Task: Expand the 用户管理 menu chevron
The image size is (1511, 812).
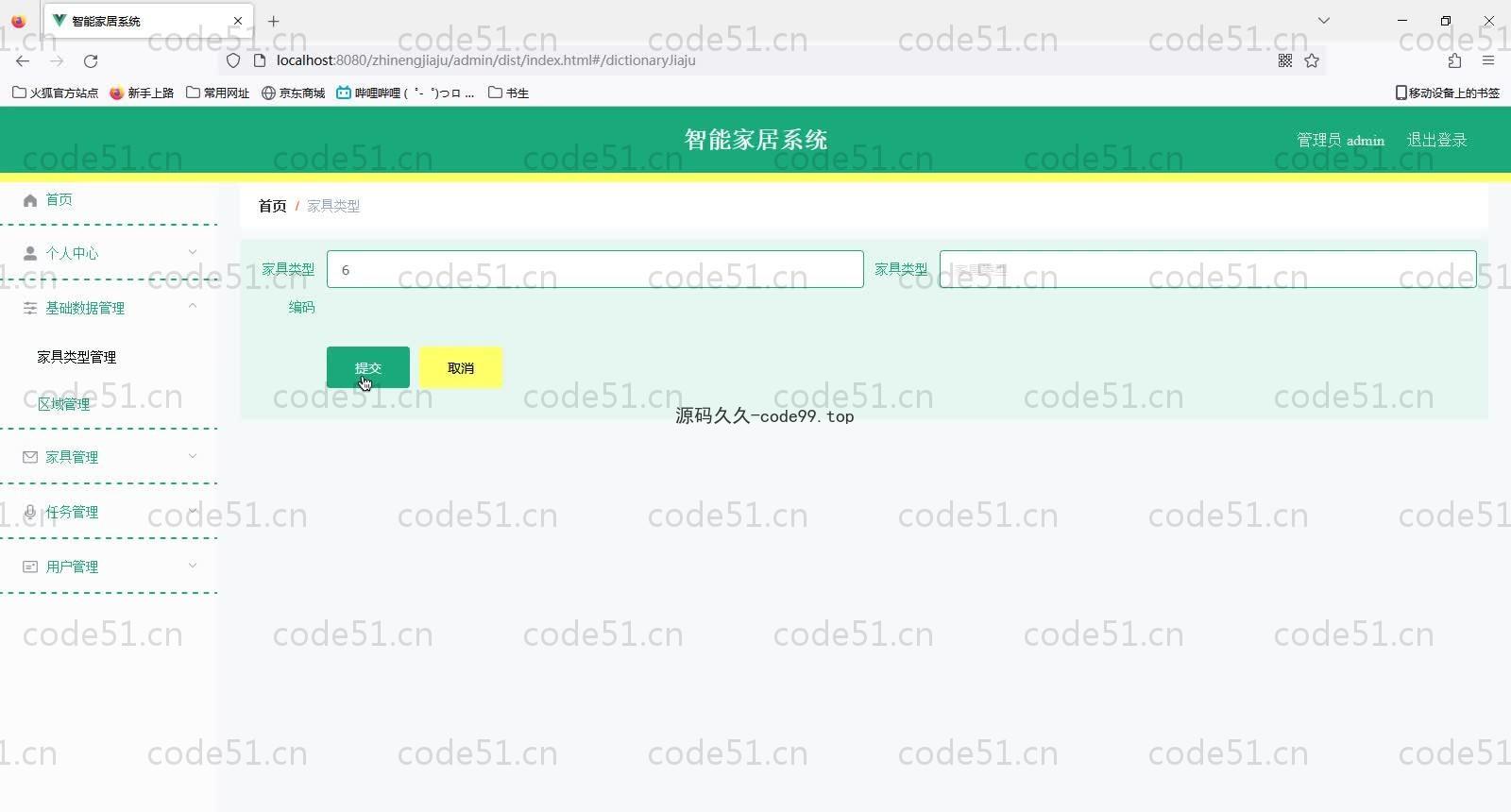Action: point(193,566)
